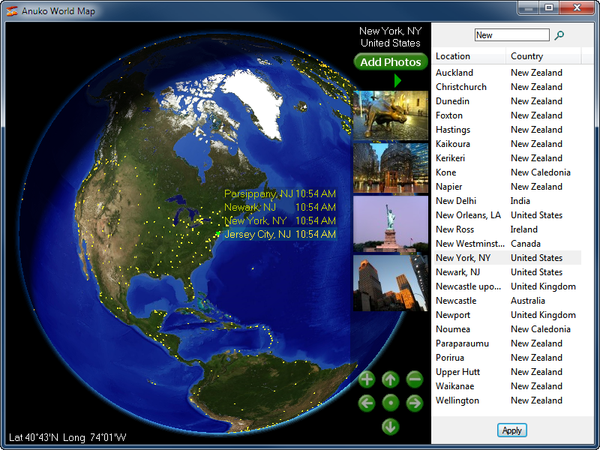Screen dimensions: 600x450
Task: Rotate globe with the down arrow
Action: pyautogui.click(x=391, y=426)
